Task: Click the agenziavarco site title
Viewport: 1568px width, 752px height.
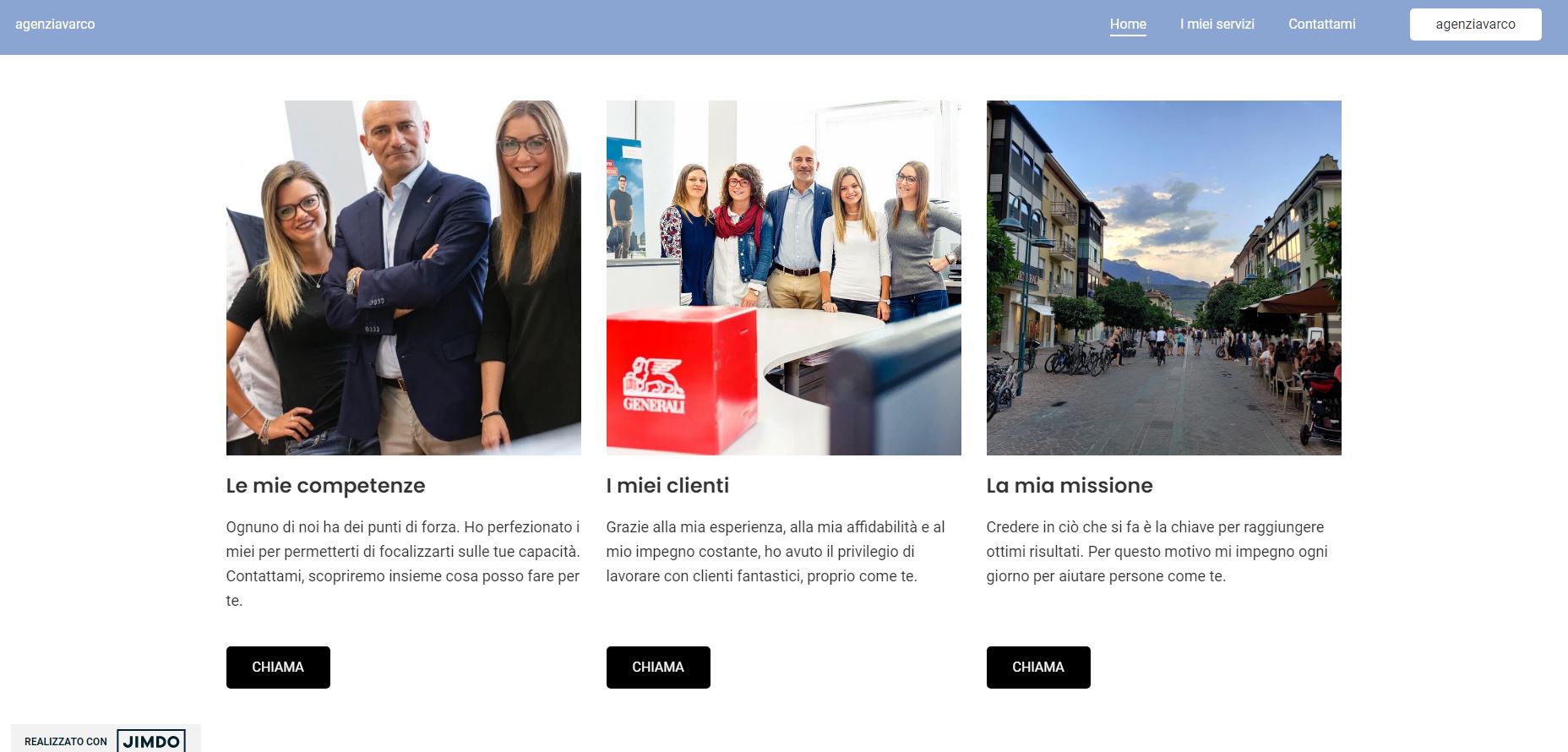Action: tap(55, 25)
